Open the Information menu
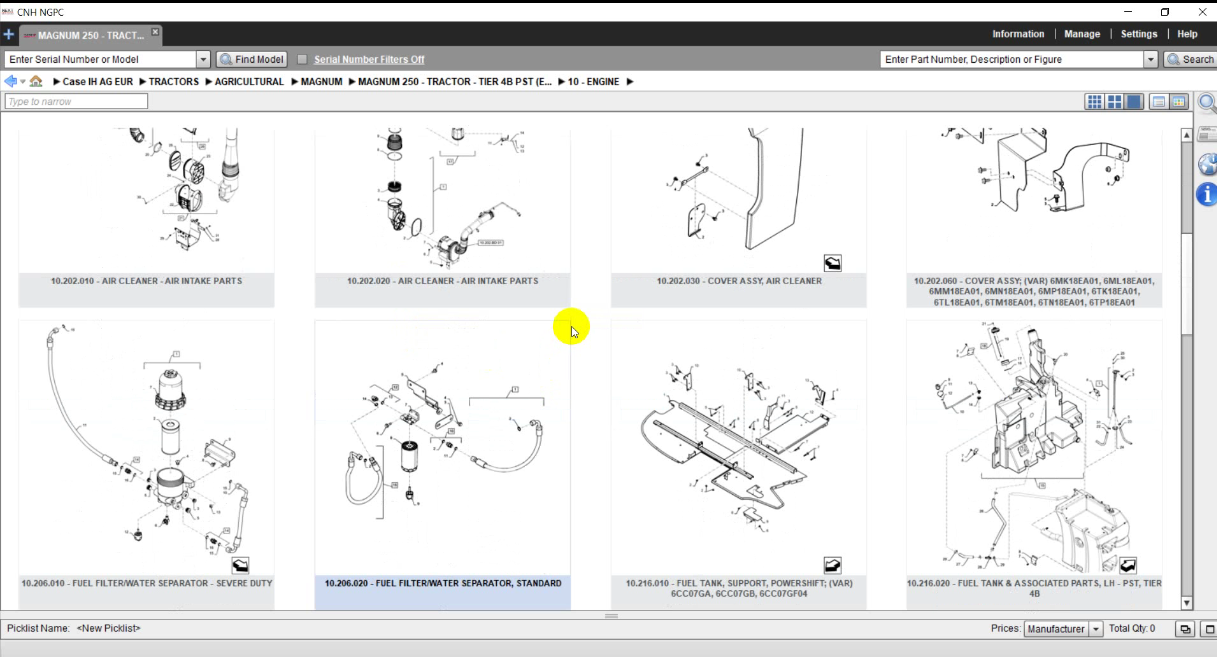 (x=1018, y=34)
